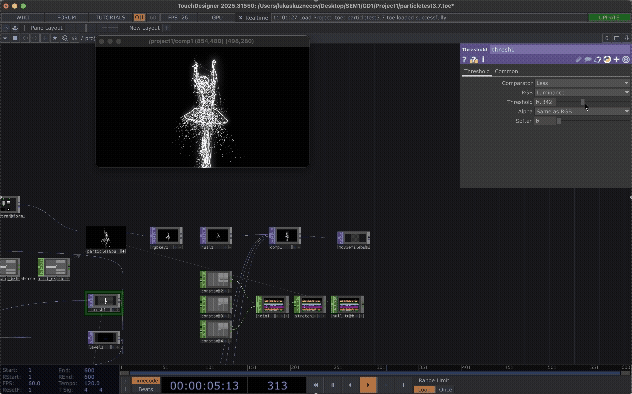Select the rightmost colorful CHOP node
Image resolution: width=632 pixels, height=394 pixels.
point(347,306)
